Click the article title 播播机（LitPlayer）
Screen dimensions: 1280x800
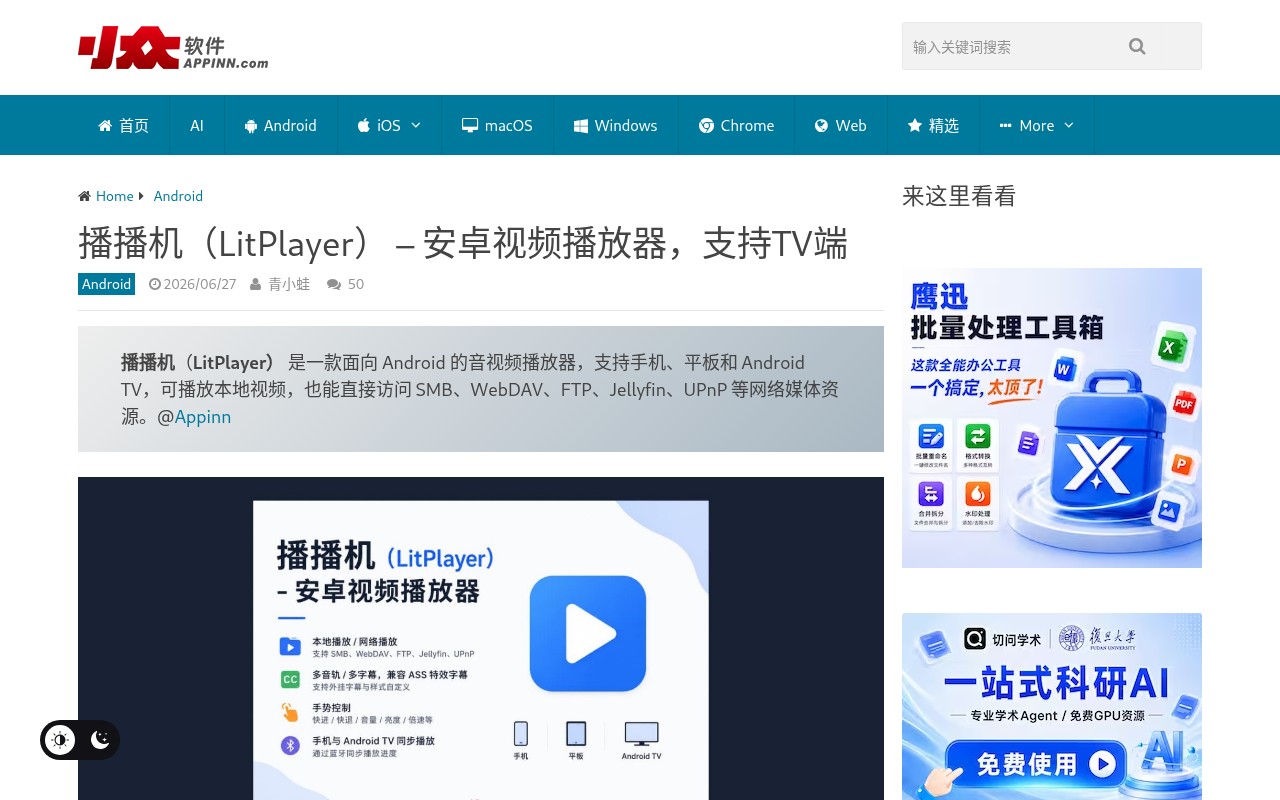click(463, 243)
